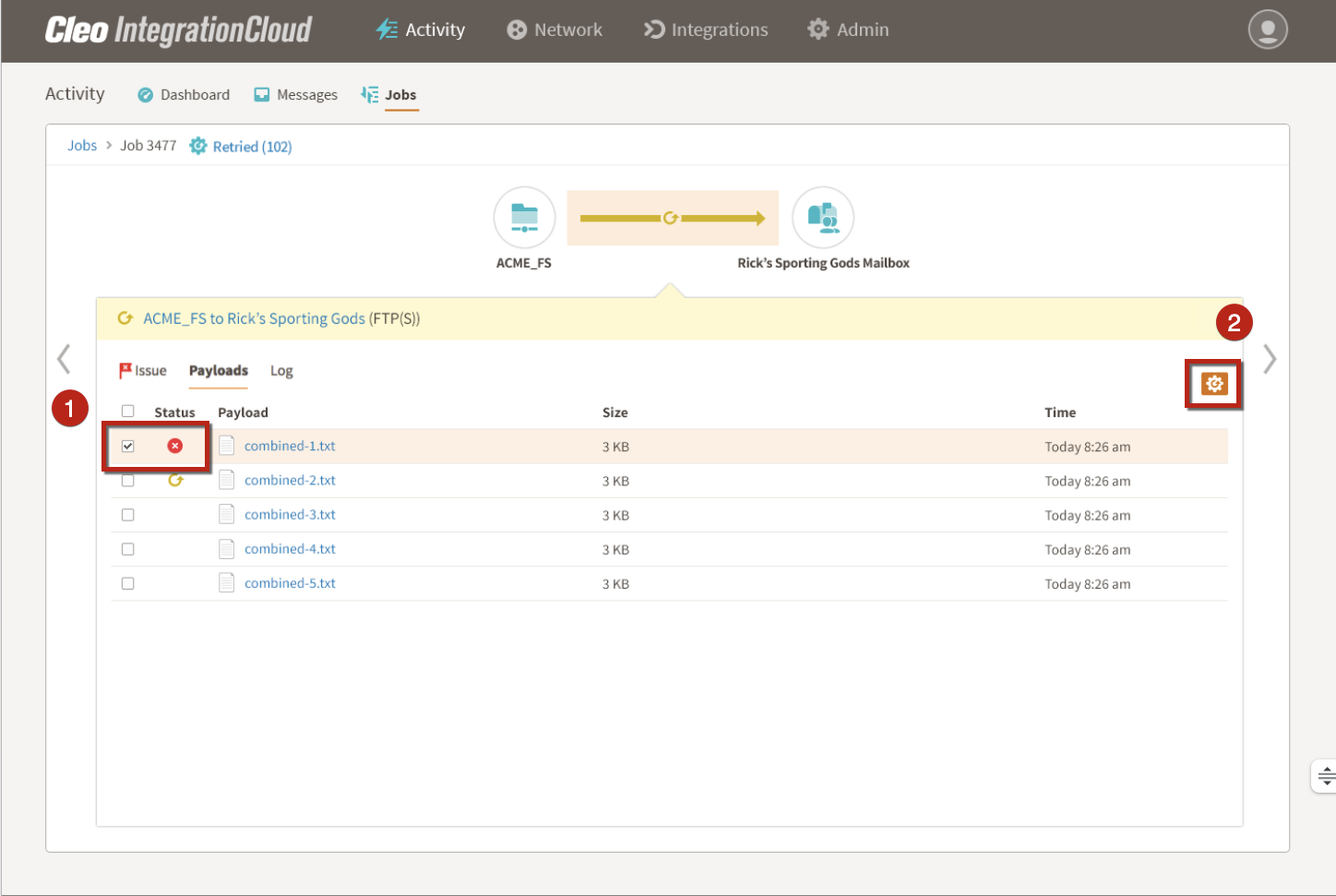The height and width of the screenshot is (896, 1336).
Task: Sort by the Time column header
Action: [1060, 412]
